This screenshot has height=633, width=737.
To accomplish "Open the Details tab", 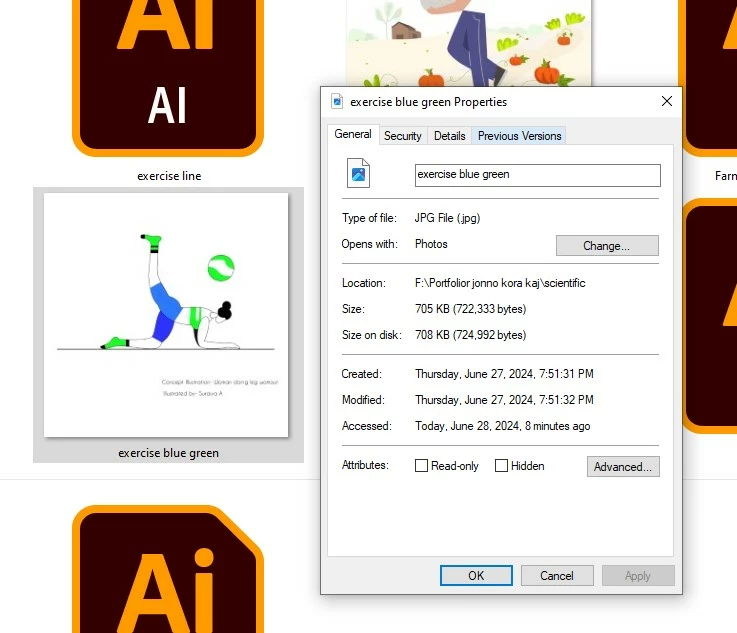I will click(449, 136).
